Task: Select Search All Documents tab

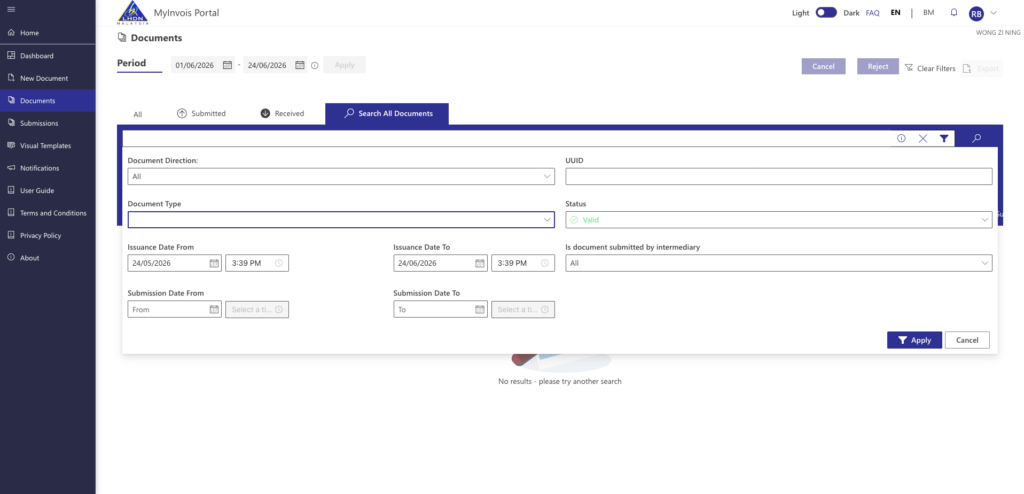Action: pyautogui.click(x=388, y=114)
